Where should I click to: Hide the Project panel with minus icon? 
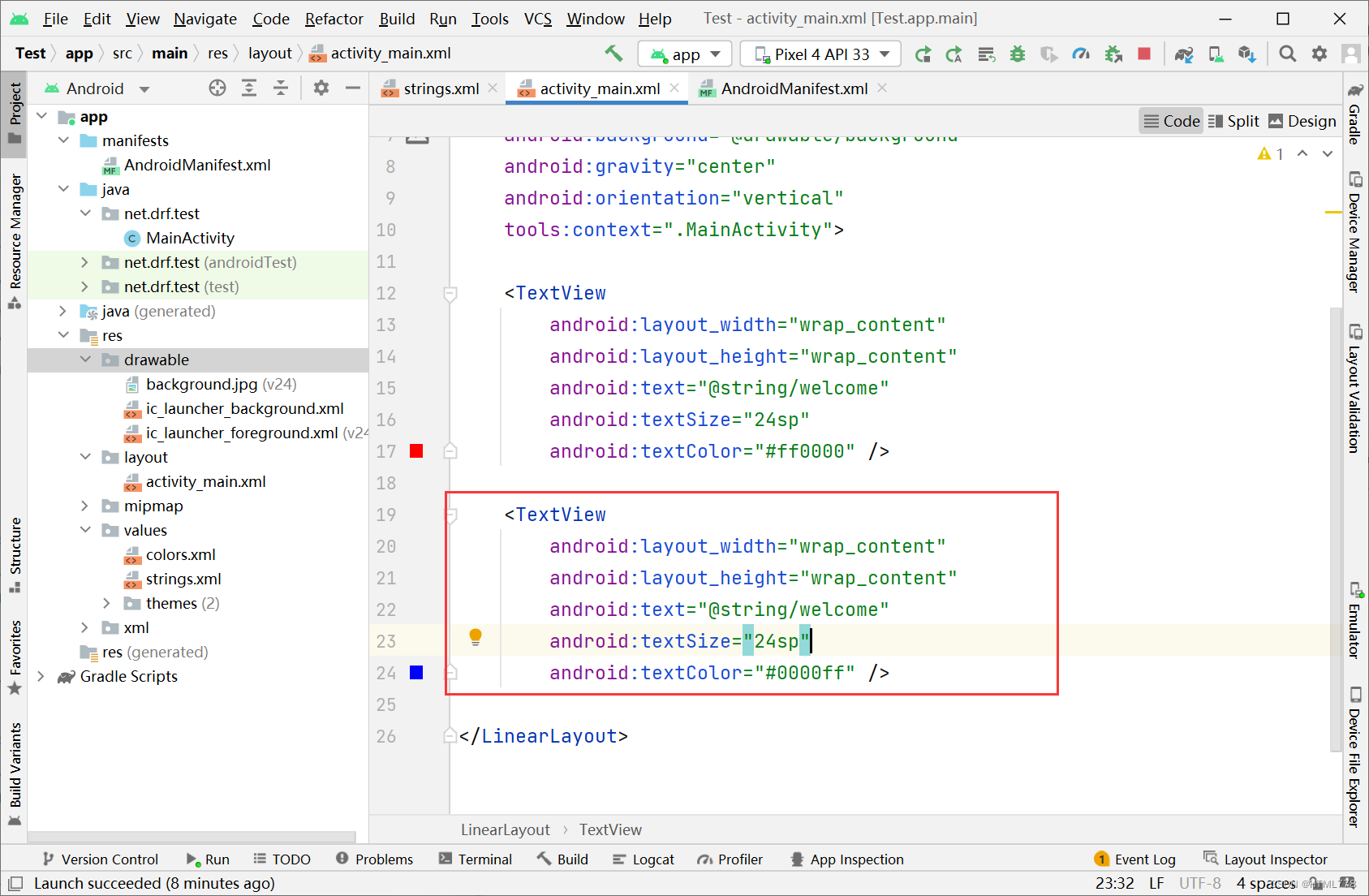[x=352, y=88]
